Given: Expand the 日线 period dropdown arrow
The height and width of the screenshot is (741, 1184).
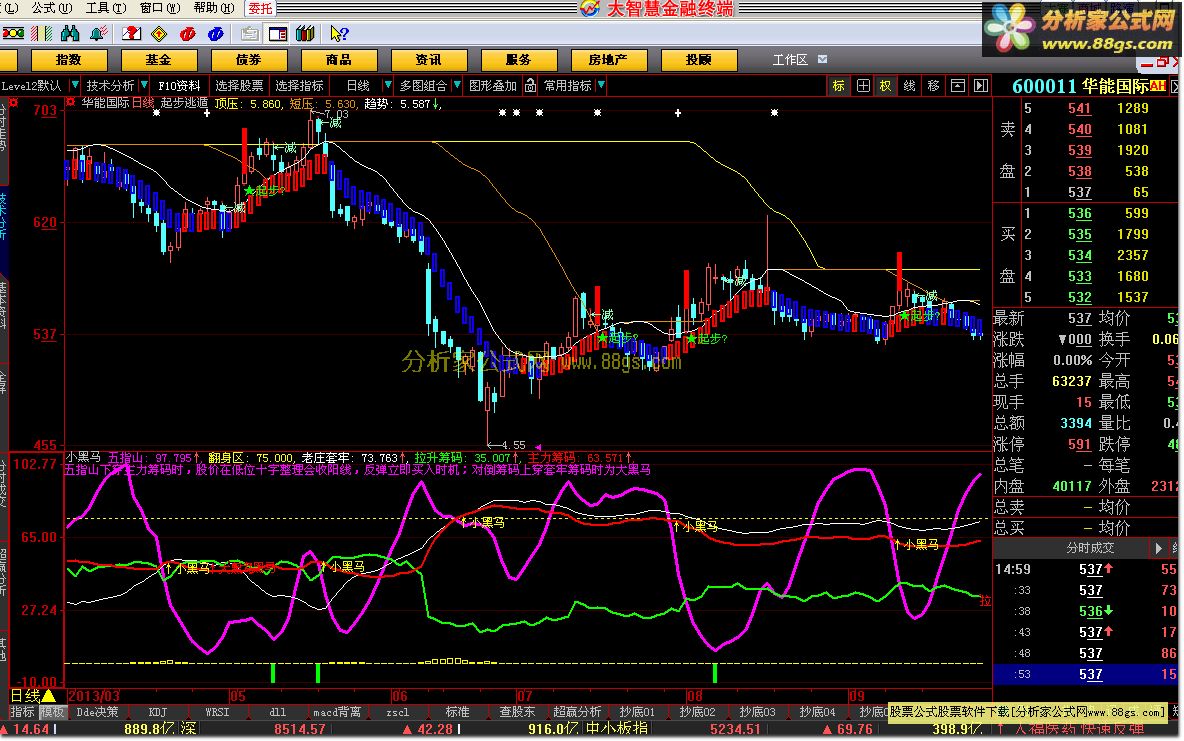Looking at the screenshot, I should 387,85.
